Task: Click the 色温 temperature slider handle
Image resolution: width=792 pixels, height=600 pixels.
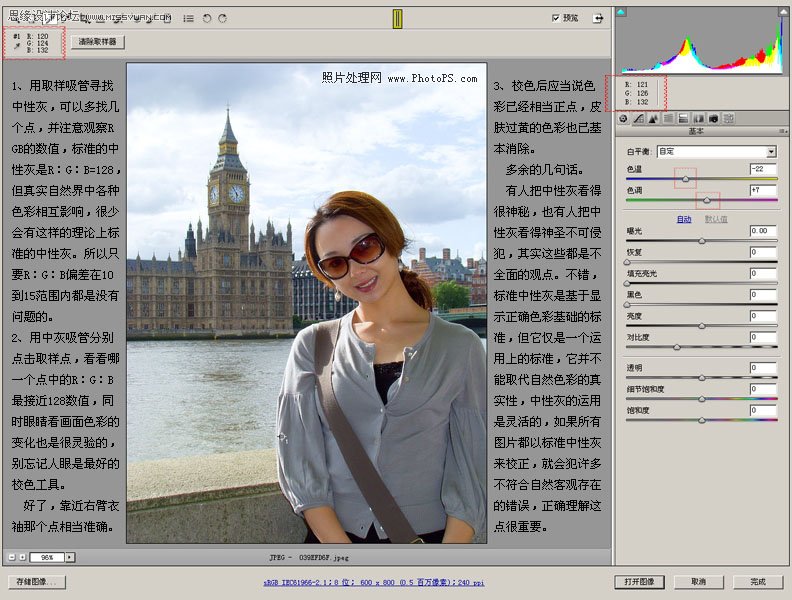Action: coord(685,179)
